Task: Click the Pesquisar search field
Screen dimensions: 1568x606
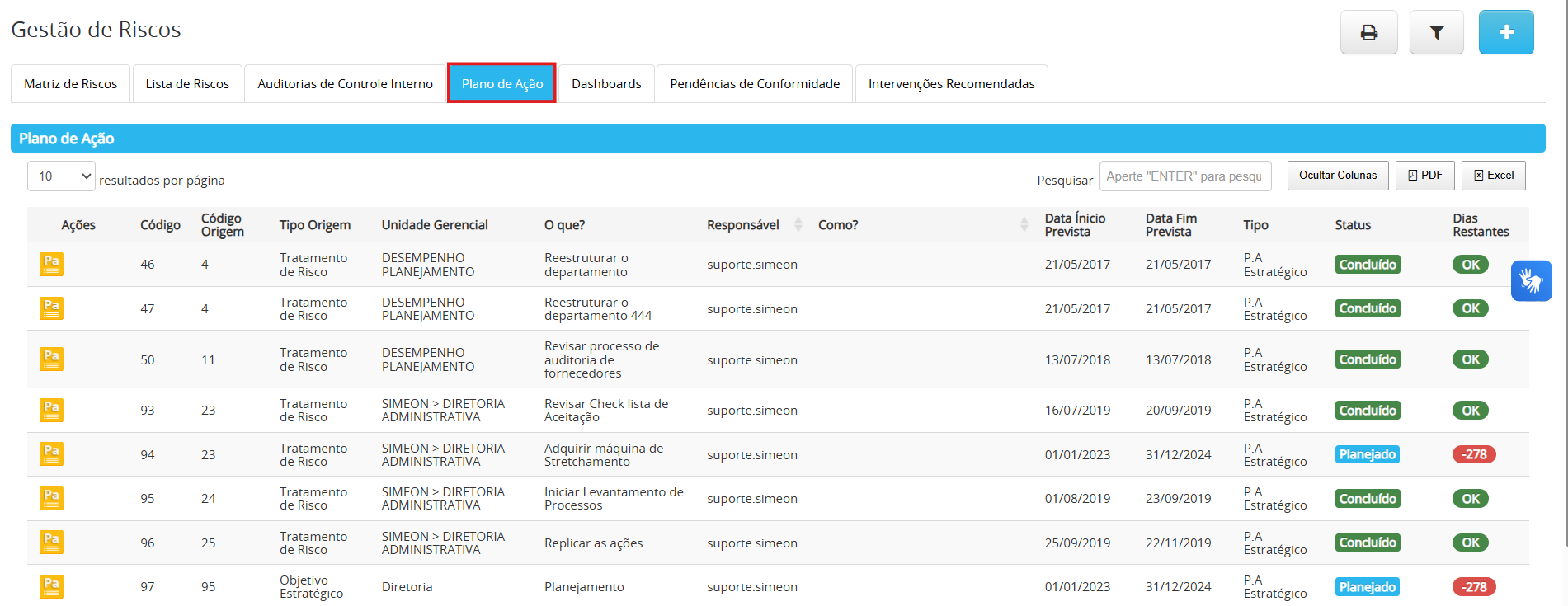Action: coord(1184,176)
